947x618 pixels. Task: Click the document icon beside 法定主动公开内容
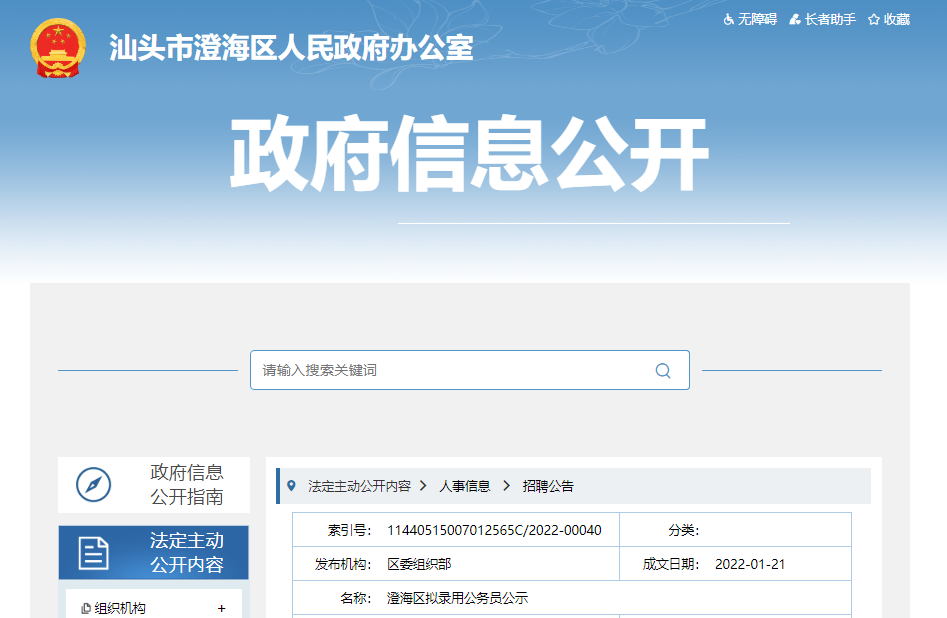point(93,553)
